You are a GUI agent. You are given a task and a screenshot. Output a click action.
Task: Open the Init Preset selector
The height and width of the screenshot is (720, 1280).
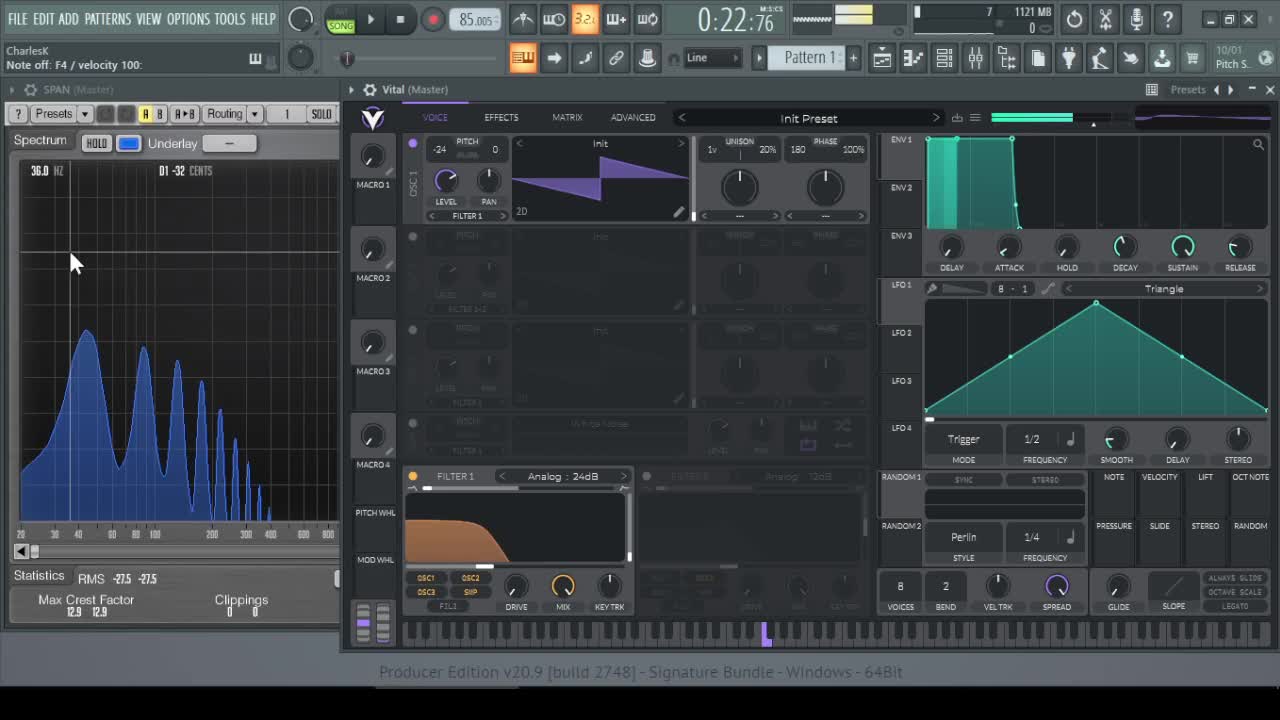pos(809,118)
